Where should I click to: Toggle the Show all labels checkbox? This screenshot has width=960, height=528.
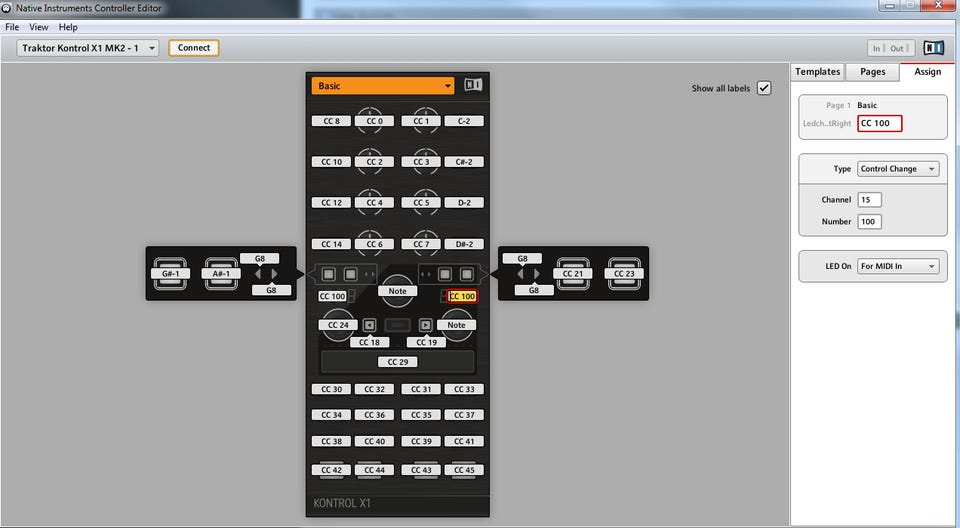[x=763, y=88]
